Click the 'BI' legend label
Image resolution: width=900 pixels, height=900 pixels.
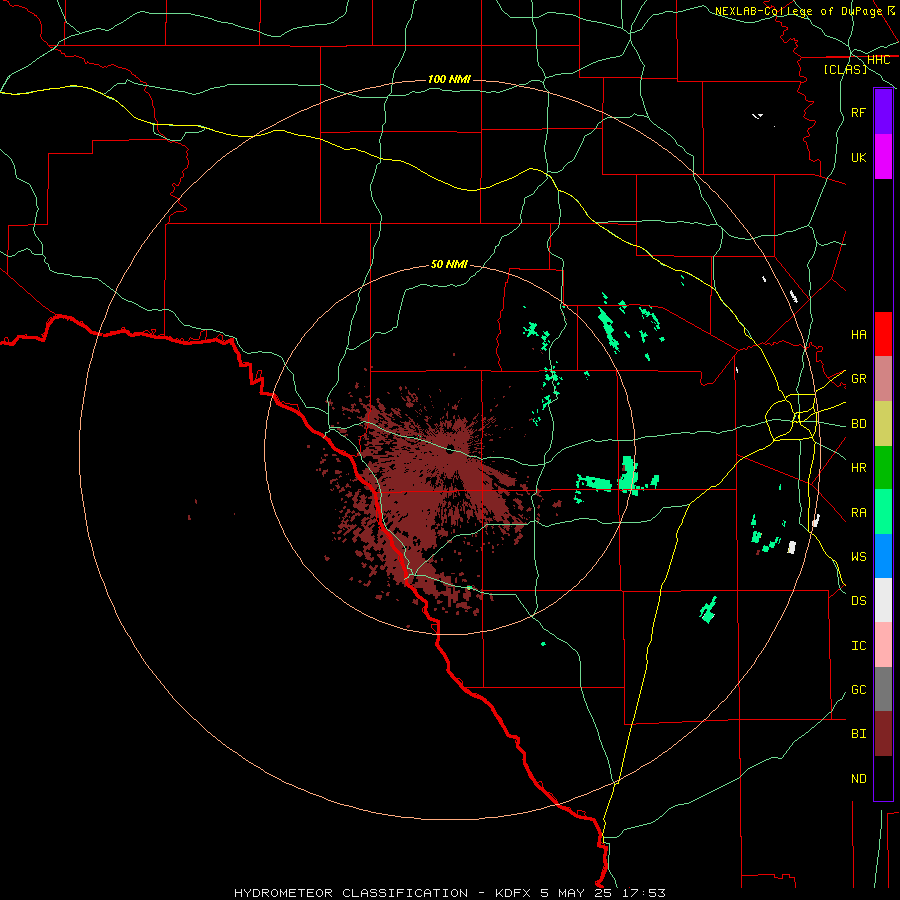pos(858,734)
